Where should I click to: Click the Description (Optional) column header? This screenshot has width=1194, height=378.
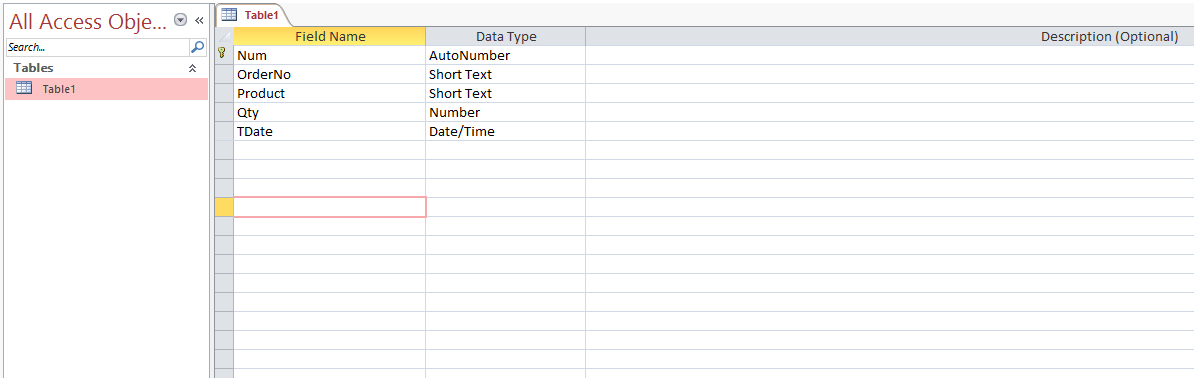click(889, 36)
